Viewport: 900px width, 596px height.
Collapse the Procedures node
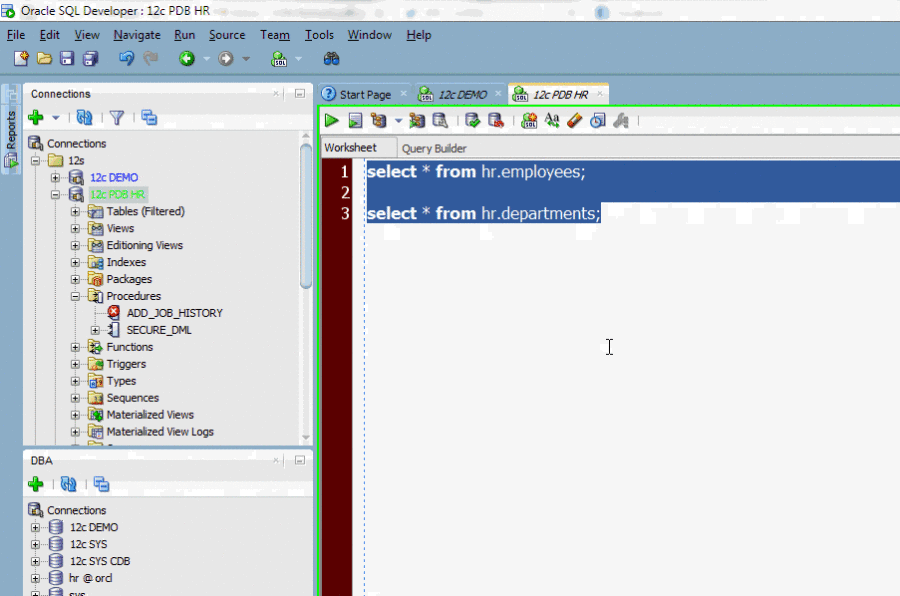tap(75, 296)
